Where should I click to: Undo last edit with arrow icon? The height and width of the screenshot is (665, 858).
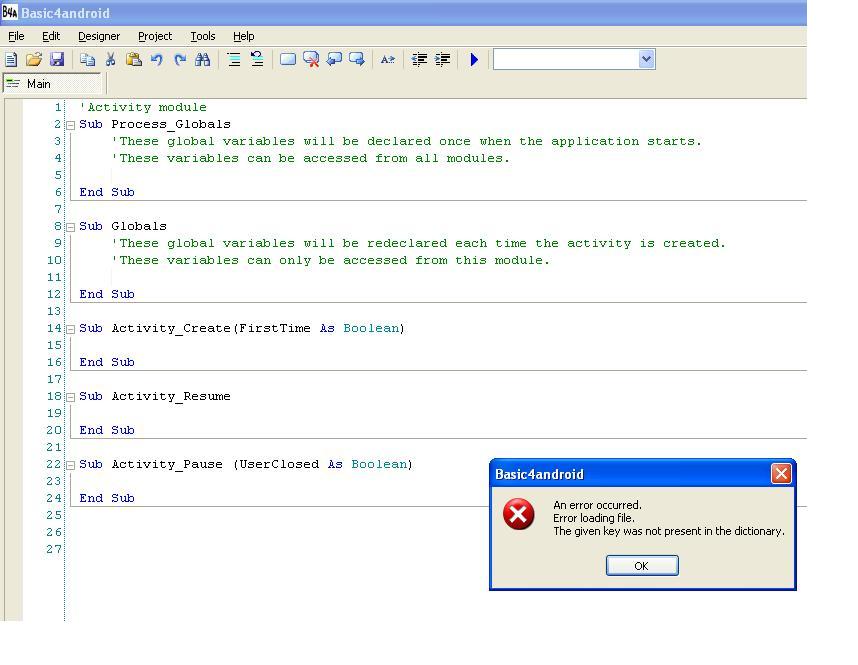pyautogui.click(x=156, y=59)
